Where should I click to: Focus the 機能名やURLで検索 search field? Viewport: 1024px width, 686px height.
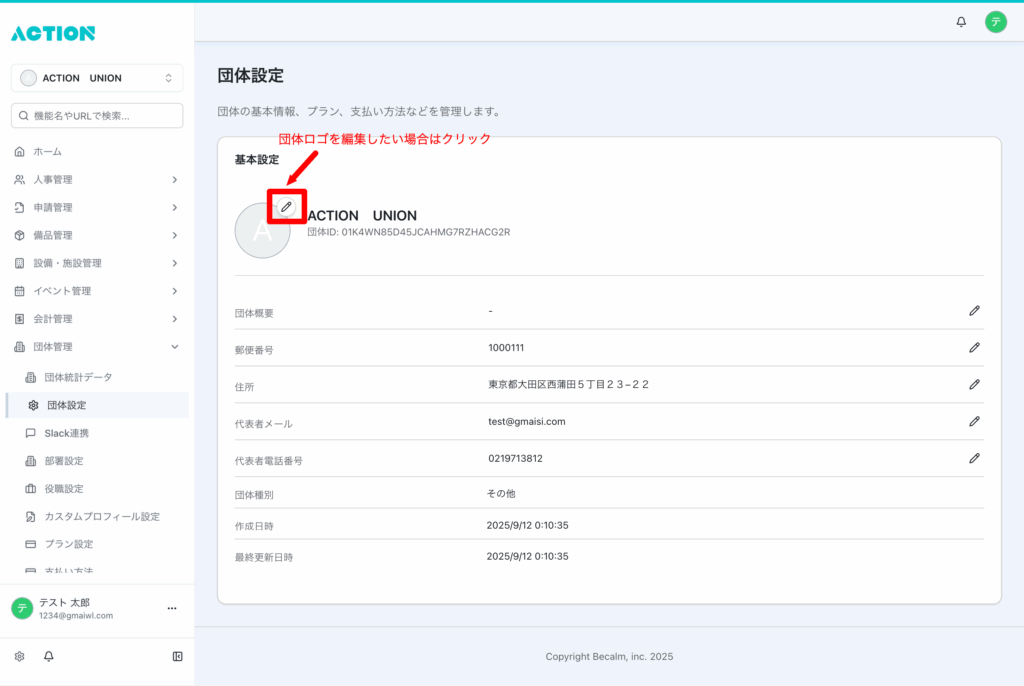click(x=97, y=116)
